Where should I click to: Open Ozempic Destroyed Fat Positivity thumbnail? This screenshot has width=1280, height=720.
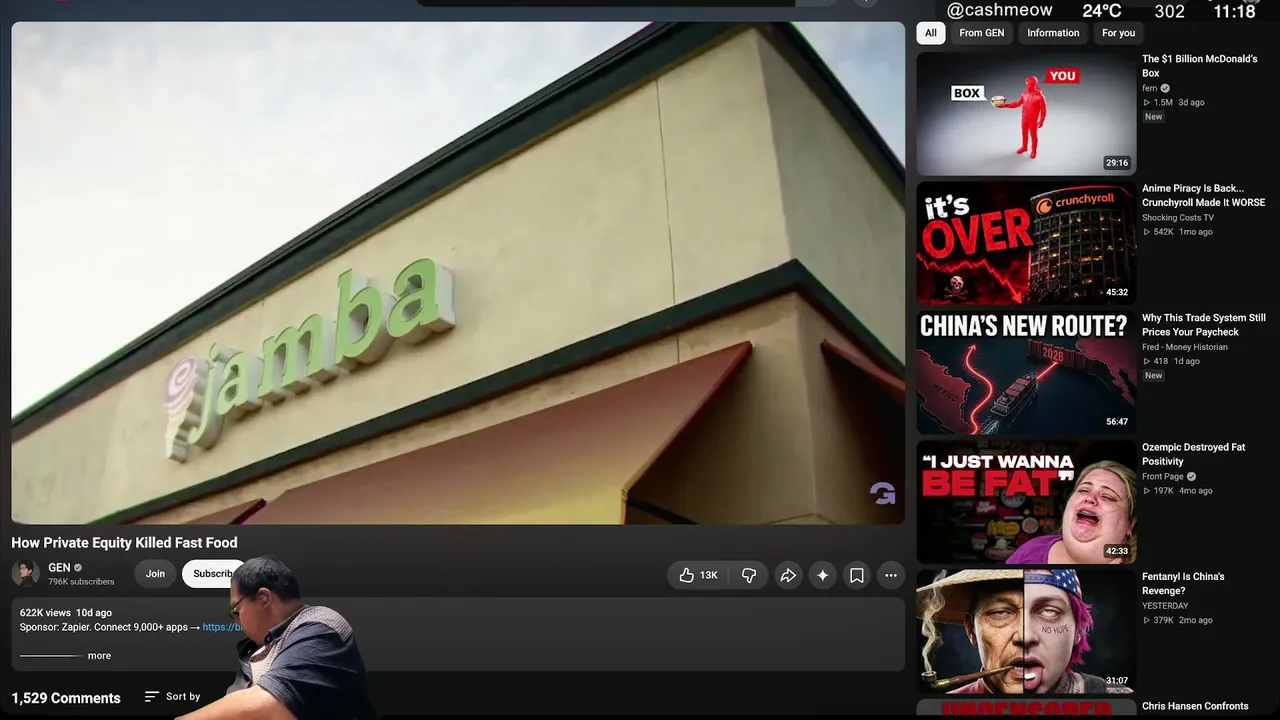pyautogui.click(x=1026, y=502)
